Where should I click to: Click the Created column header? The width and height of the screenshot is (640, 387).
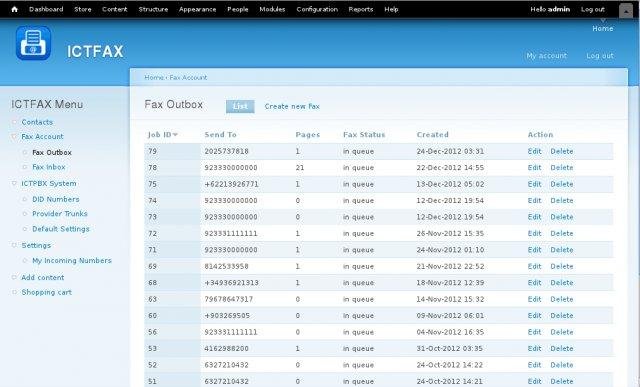433,135
